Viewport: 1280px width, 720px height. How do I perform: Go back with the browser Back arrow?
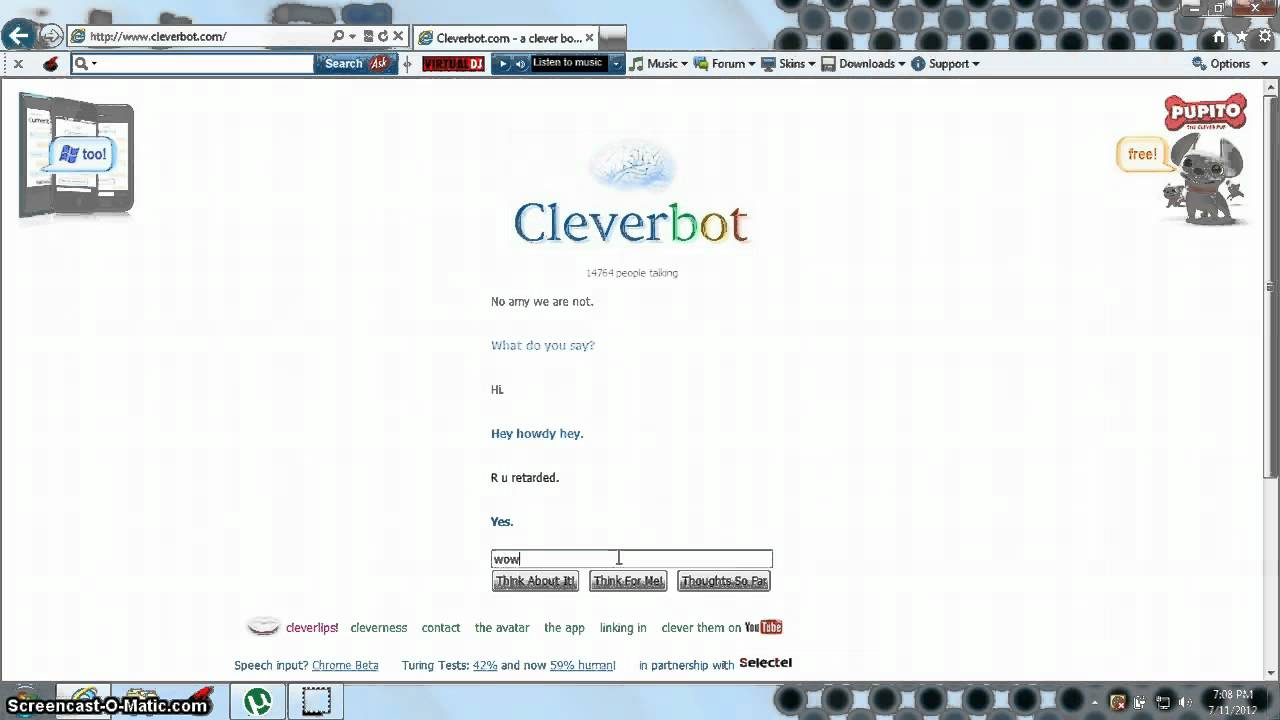[x=17, y=36]
